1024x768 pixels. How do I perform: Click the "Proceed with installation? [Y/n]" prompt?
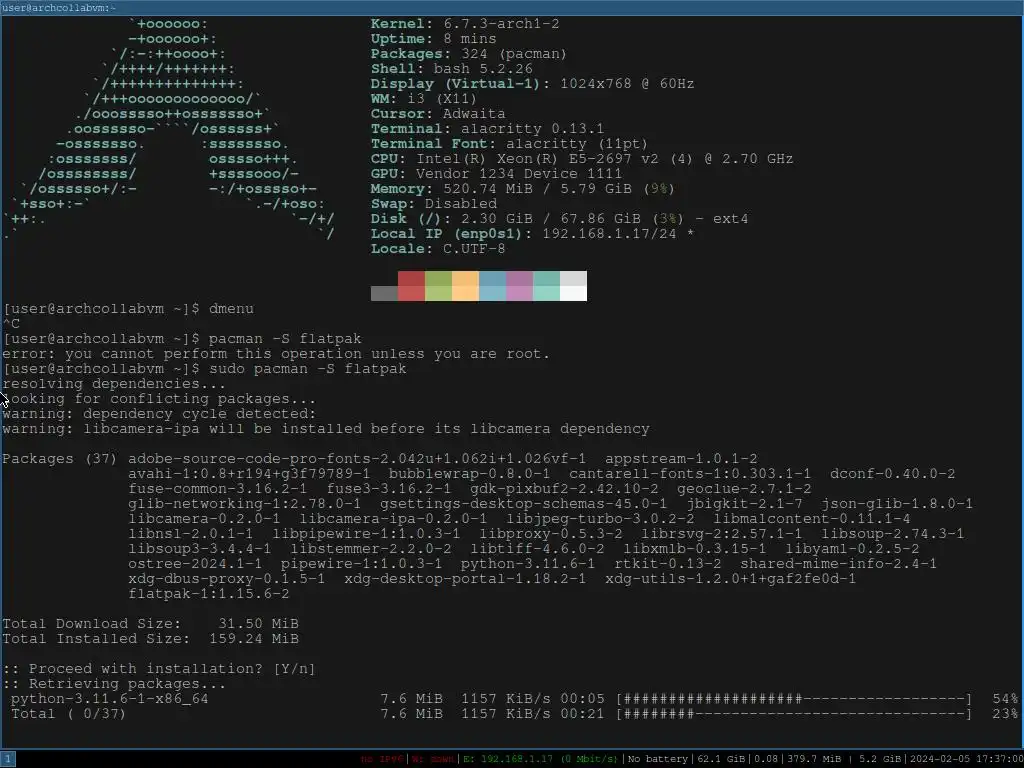159,669
